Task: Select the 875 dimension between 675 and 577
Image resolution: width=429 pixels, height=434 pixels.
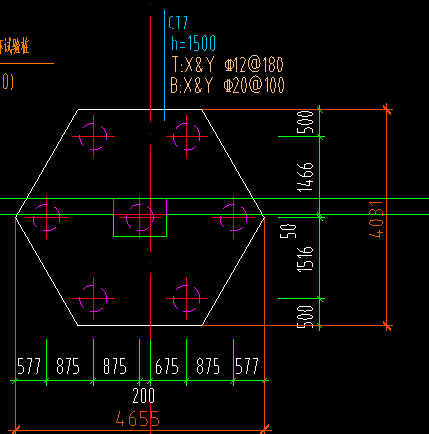Action: [208, 366]
